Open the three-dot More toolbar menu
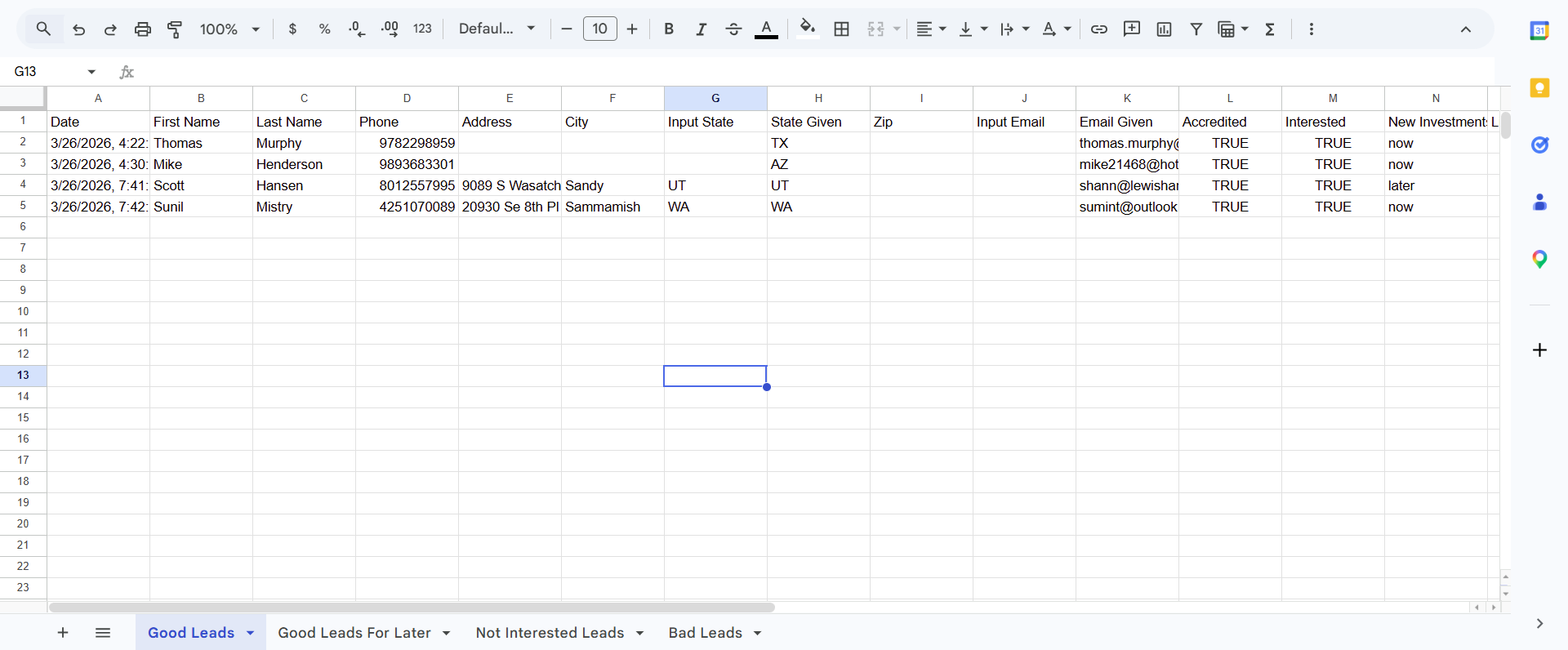This screenshot has width=1568, height=650. [1312, 29]
